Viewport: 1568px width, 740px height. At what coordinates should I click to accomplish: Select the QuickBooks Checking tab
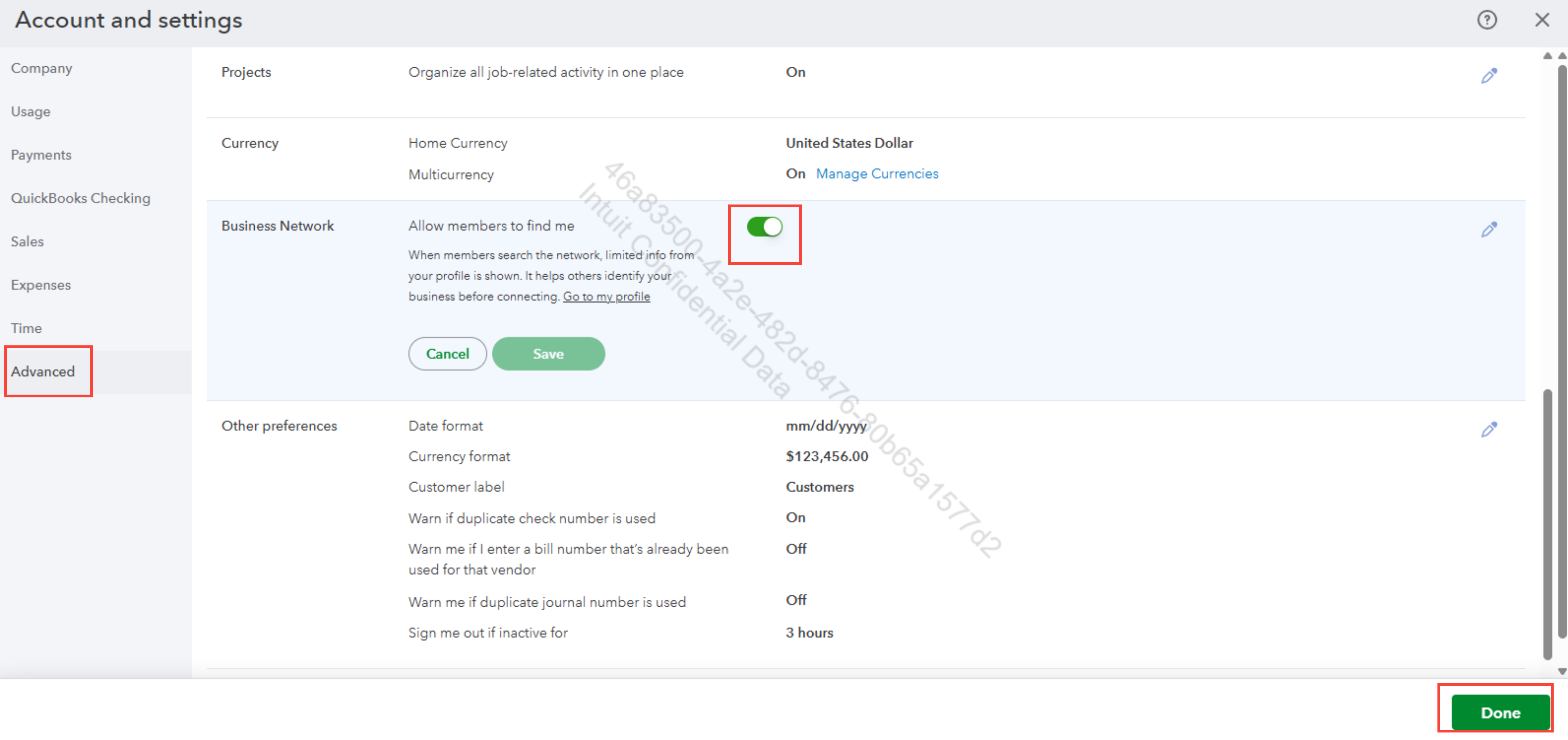point(80,198)
